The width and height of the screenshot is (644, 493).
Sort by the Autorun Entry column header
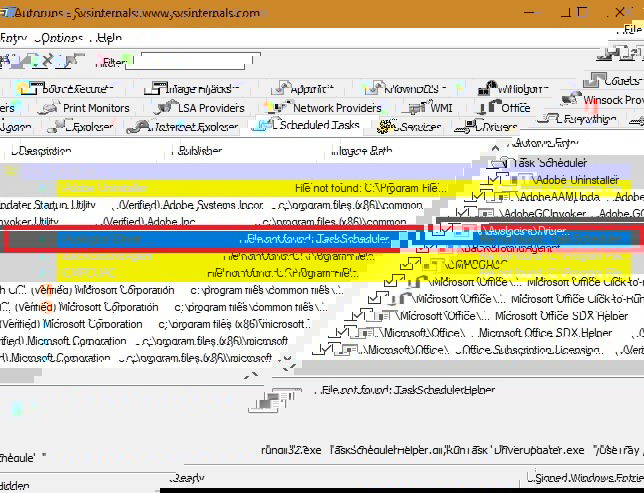(545, 143)
